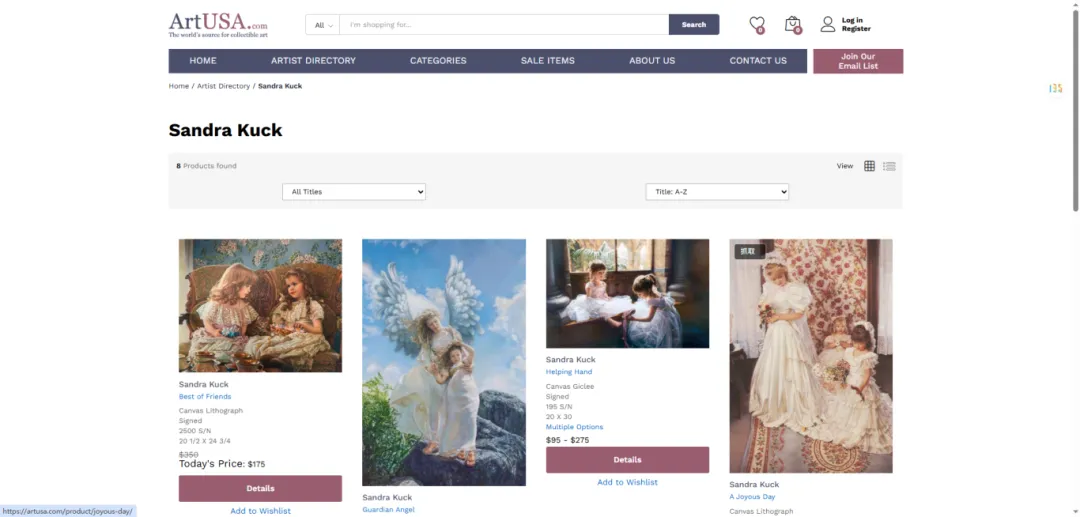
Task: Open CATEGORIES menu
Action: pos(438,61)
